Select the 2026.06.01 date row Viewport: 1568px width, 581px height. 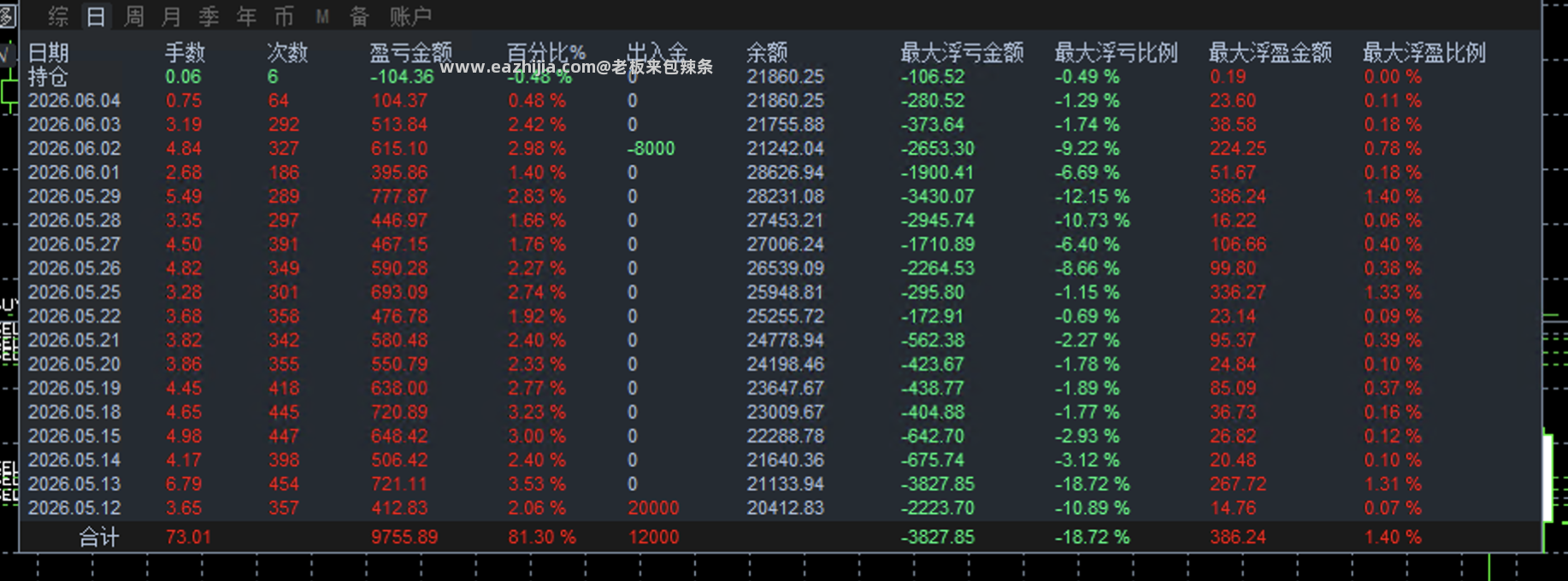74,173
